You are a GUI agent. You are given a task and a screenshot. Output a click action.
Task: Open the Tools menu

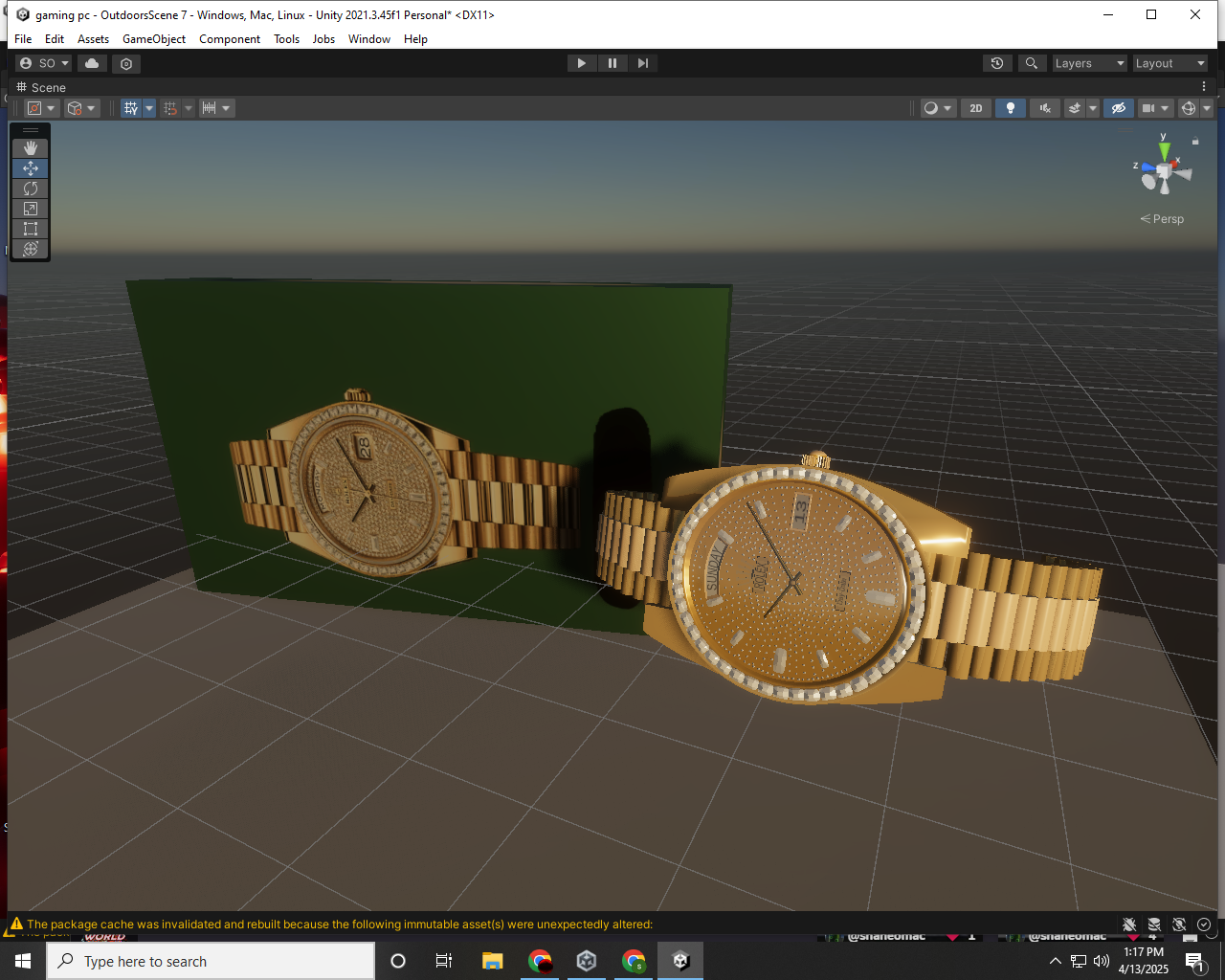(286, 39)
